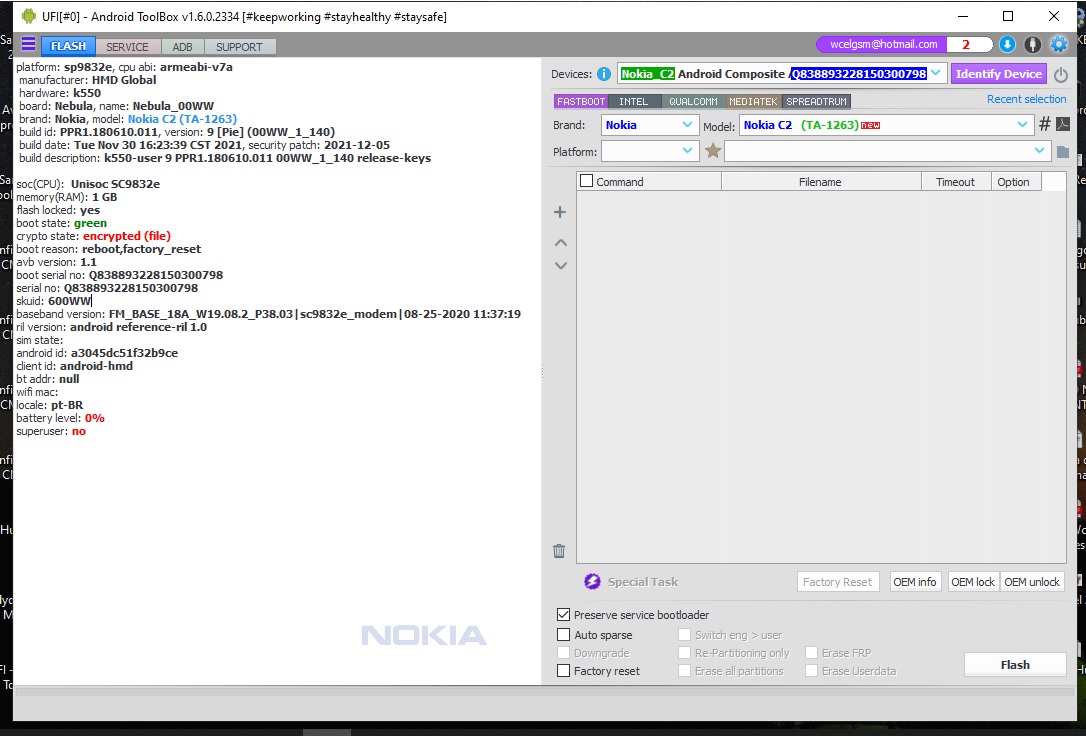This screenshot has width=1086, height=736.
Task: Click the favorite star icon
Action: coord(713,151)
